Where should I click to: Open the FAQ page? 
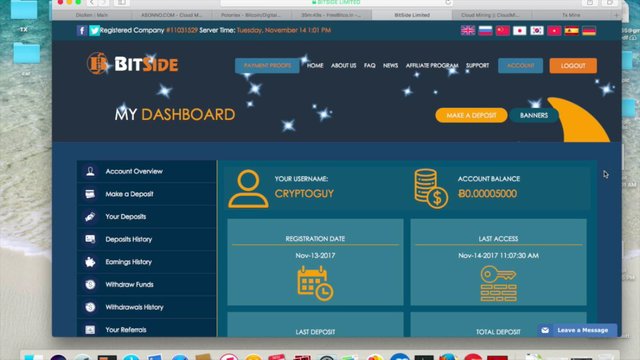coord(369,65)
